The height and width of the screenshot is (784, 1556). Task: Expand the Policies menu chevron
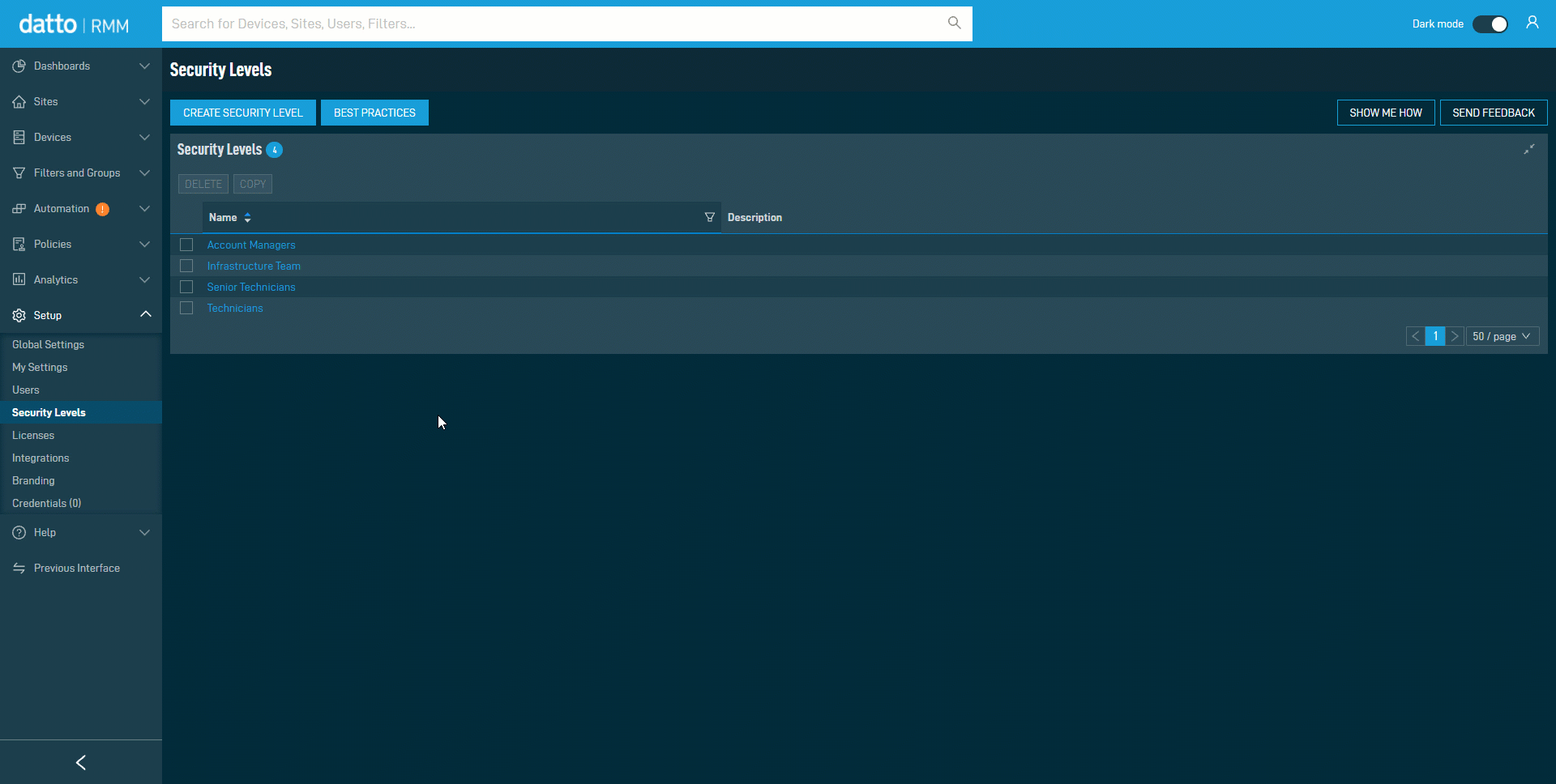click(144, 244)
